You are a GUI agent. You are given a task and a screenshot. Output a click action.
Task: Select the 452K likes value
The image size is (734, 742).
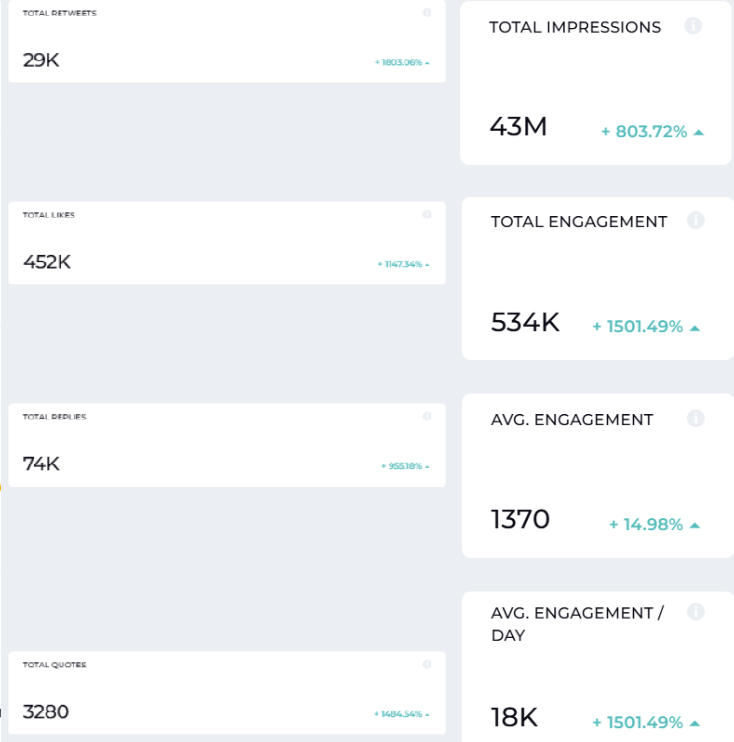(x=47, y=262)
